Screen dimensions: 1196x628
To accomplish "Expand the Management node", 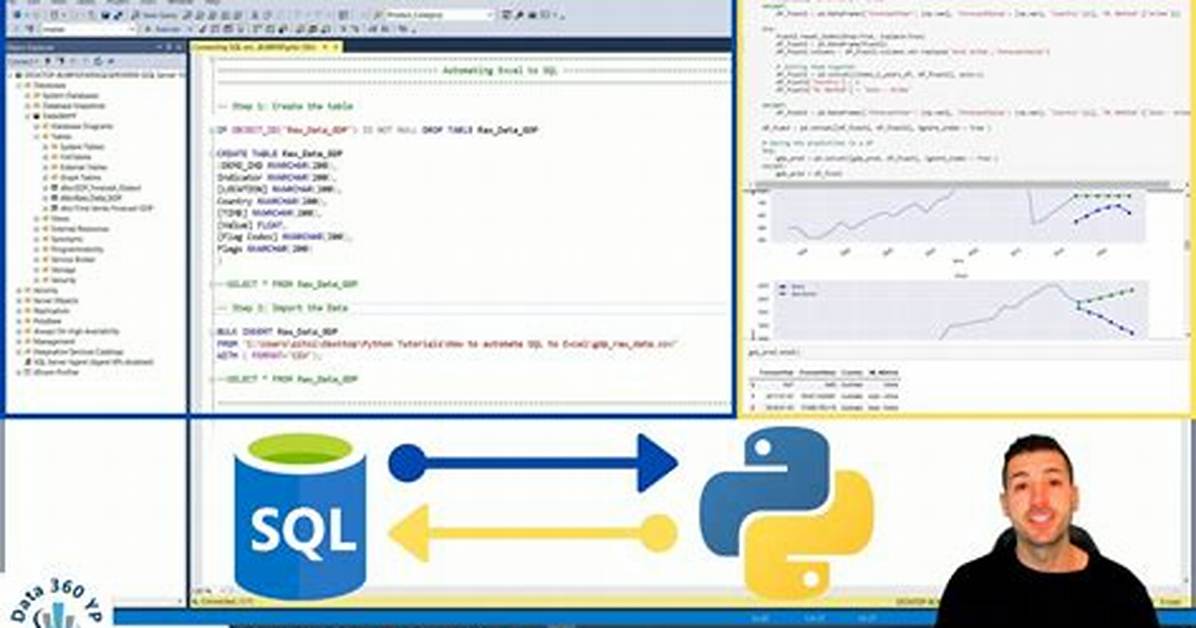I will 20,342.
